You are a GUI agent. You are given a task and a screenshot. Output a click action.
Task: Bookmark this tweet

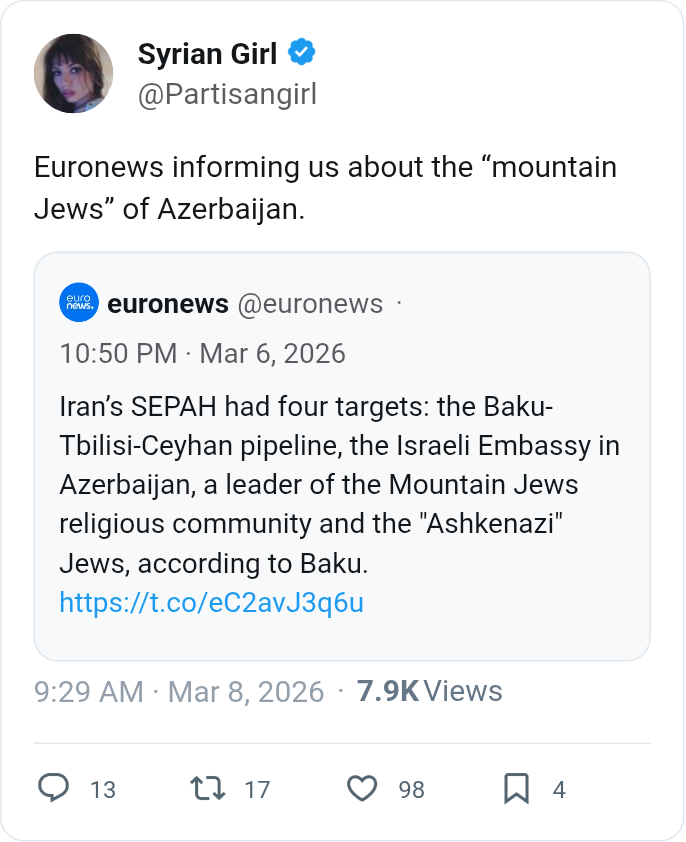pos(516,789)
